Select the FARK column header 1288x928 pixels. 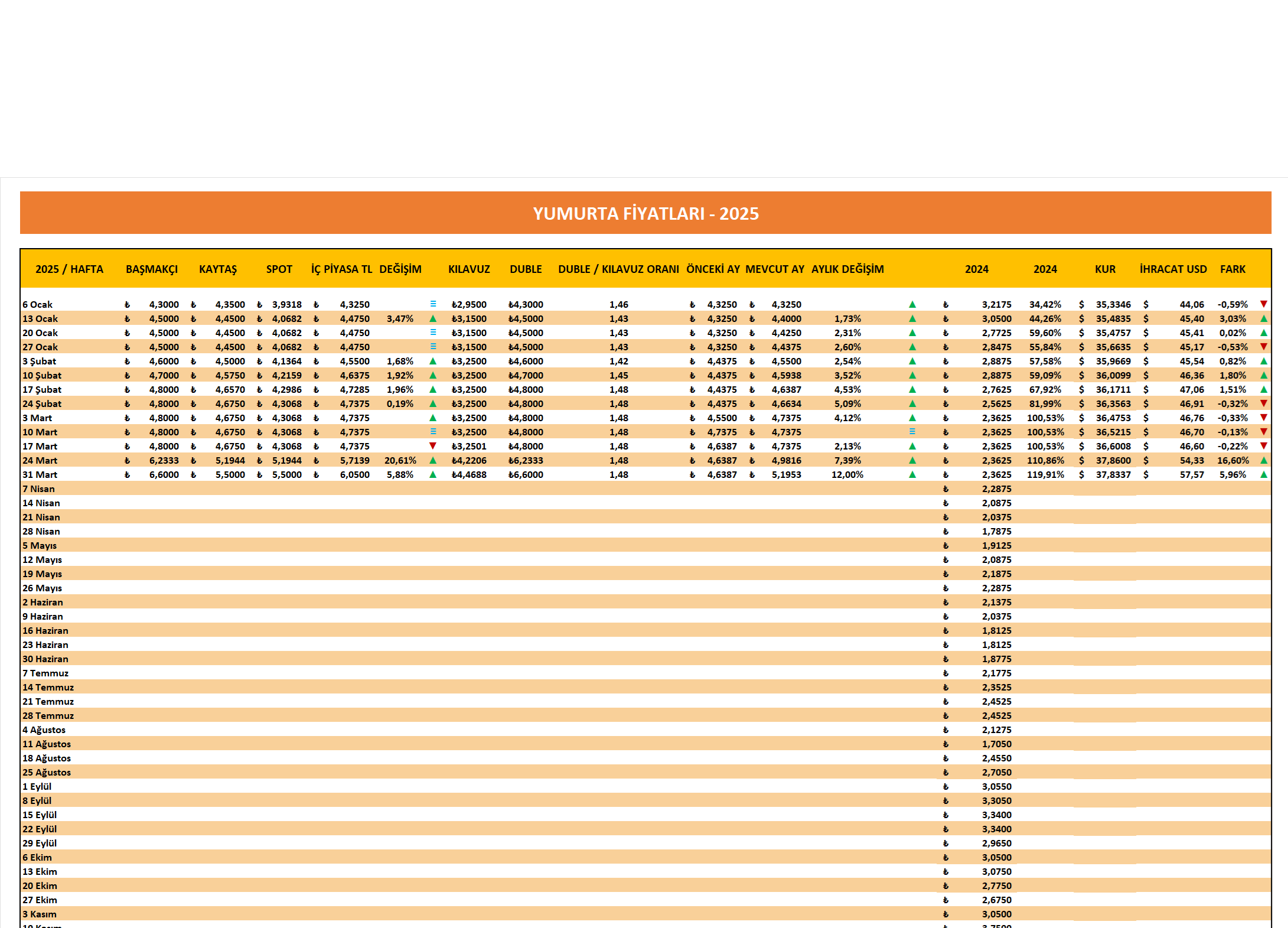[1232, 269]
